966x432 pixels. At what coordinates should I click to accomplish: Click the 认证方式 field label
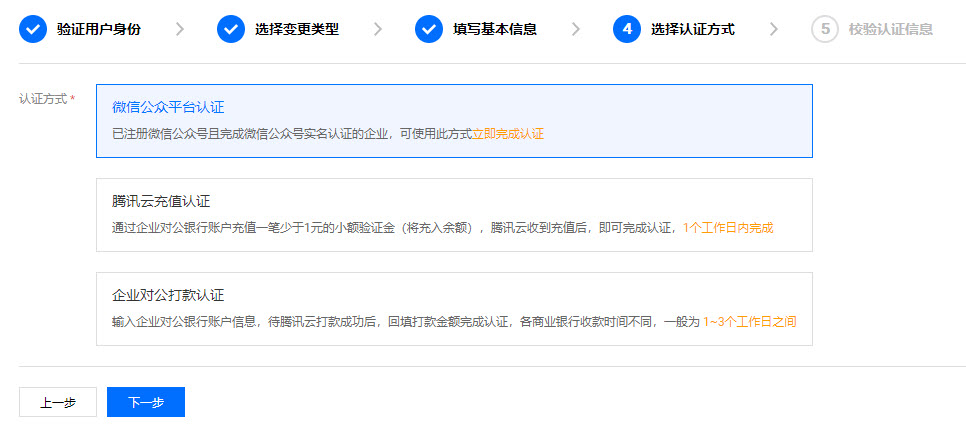(43, 99)
